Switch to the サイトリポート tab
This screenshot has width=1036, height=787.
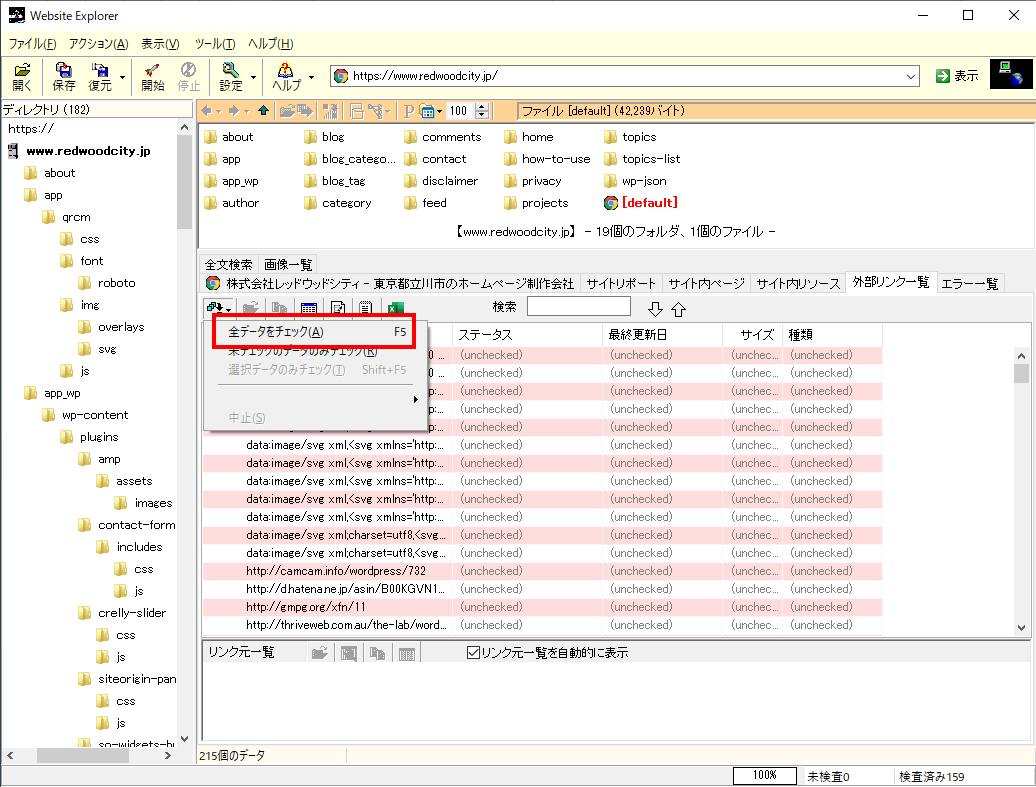pyautogui.click(x=620, y=283)
